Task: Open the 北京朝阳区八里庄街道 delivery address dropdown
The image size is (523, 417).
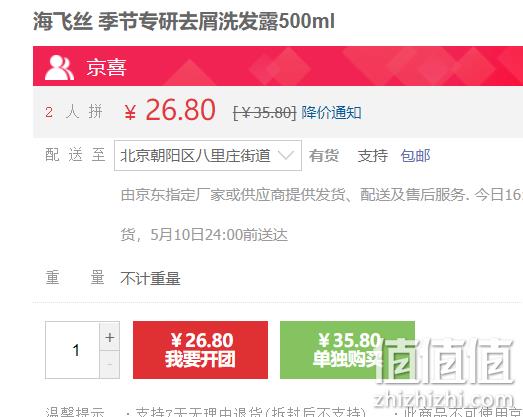Action: click(x=208, y=155)
